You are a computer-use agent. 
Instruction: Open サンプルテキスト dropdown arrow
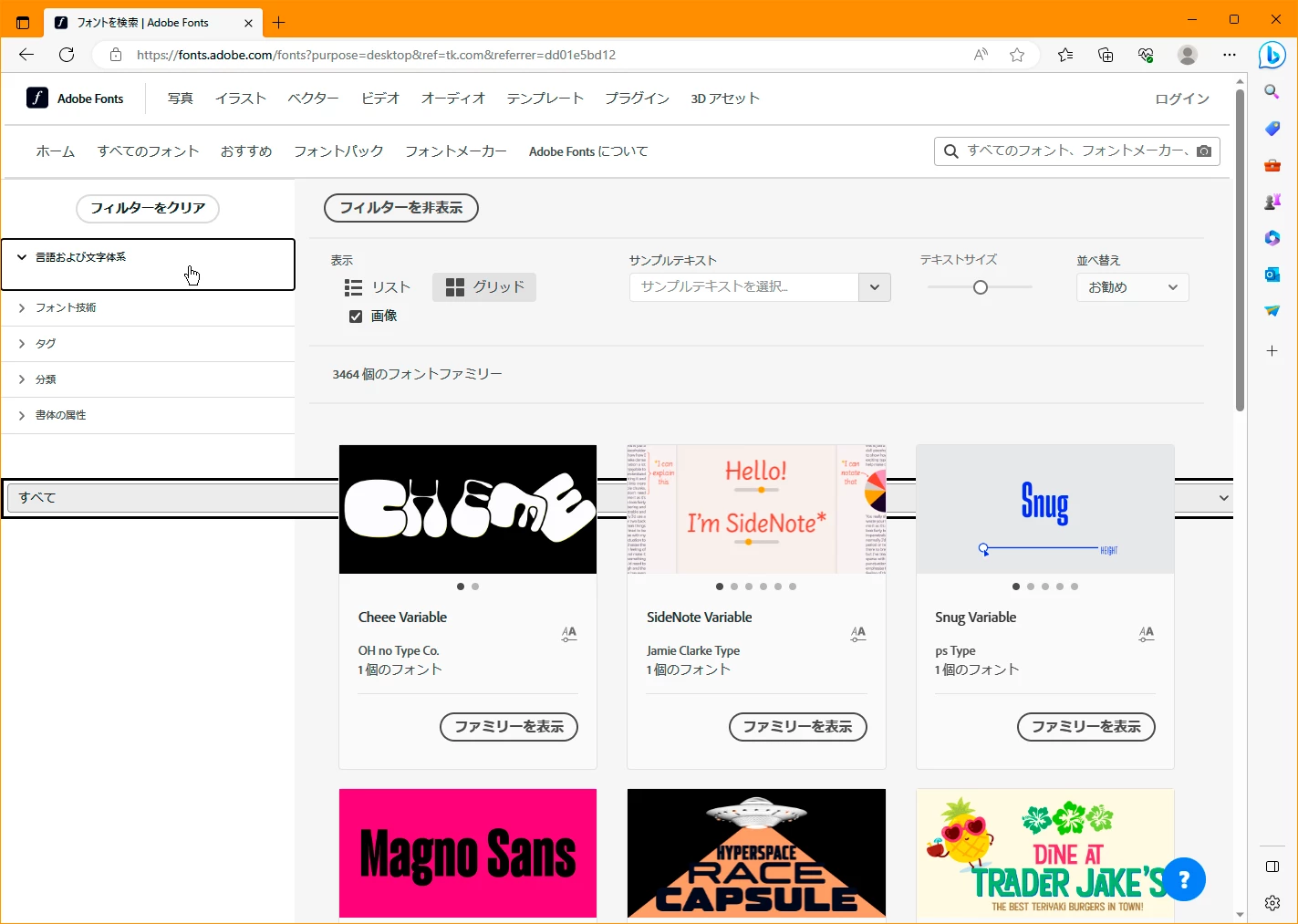(x=875, y=287)
